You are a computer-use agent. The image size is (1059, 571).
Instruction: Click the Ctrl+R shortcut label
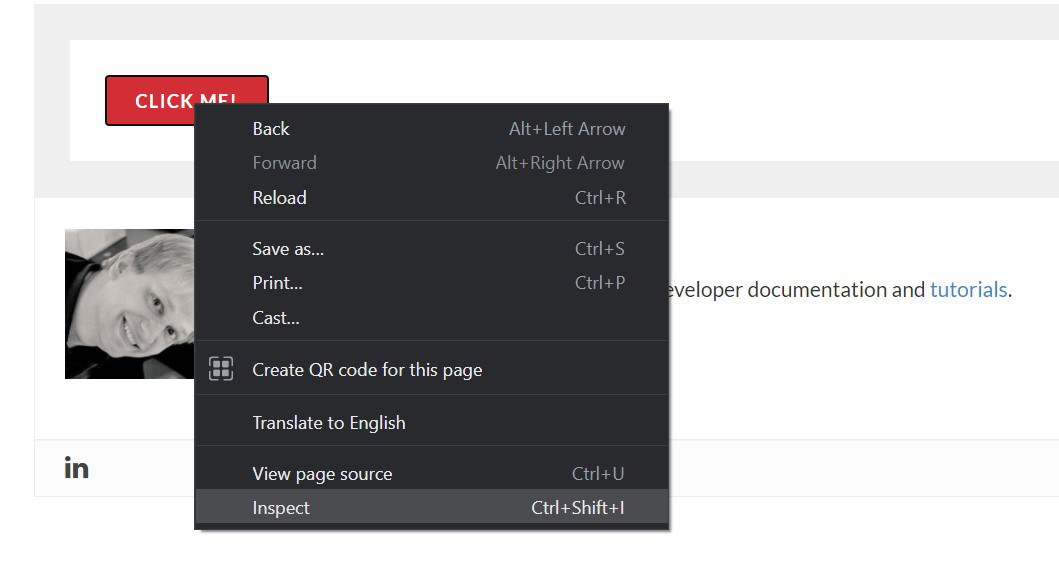point(600,198)
